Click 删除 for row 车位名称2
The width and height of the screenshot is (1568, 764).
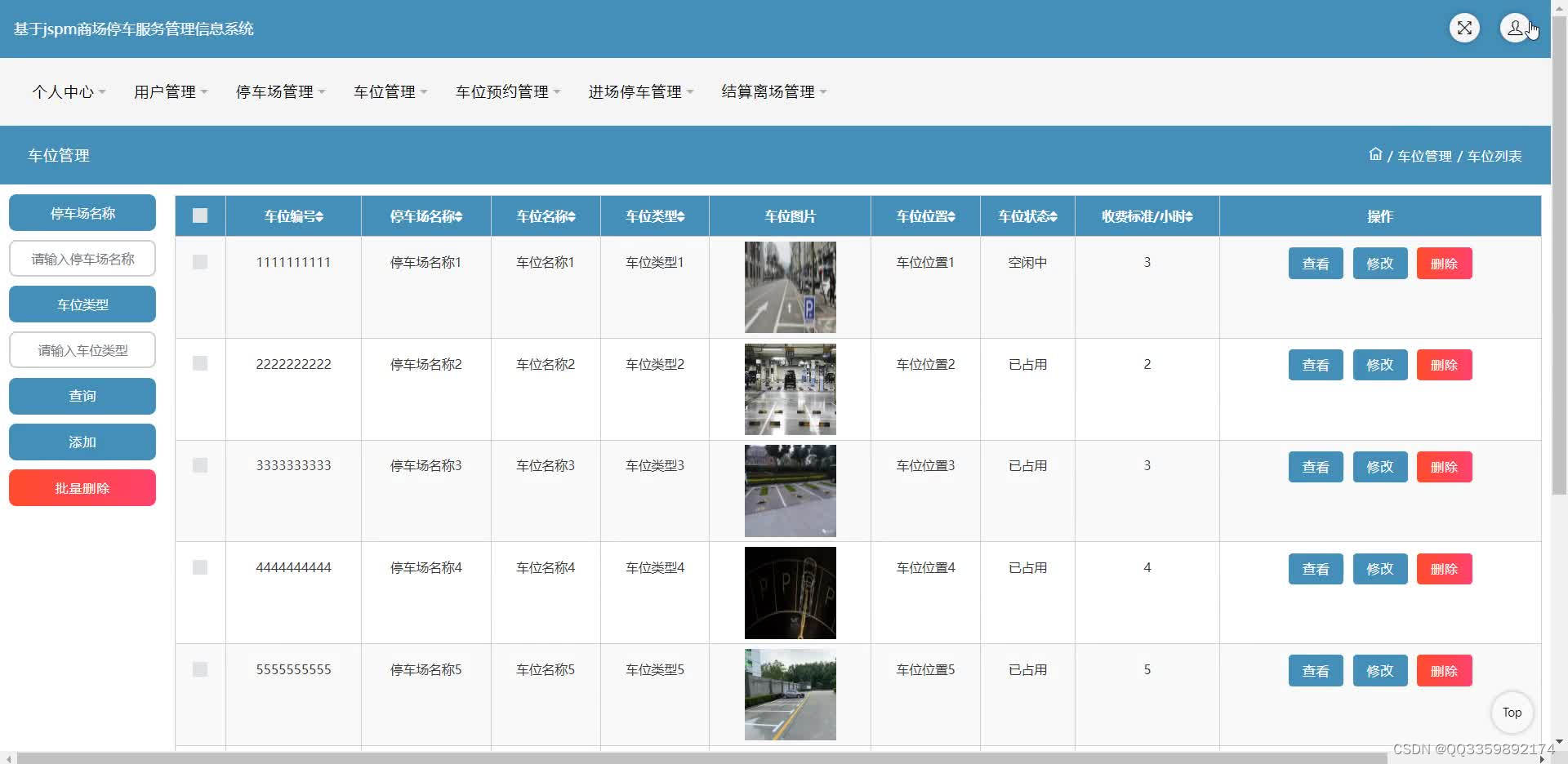click(1444, 365)
